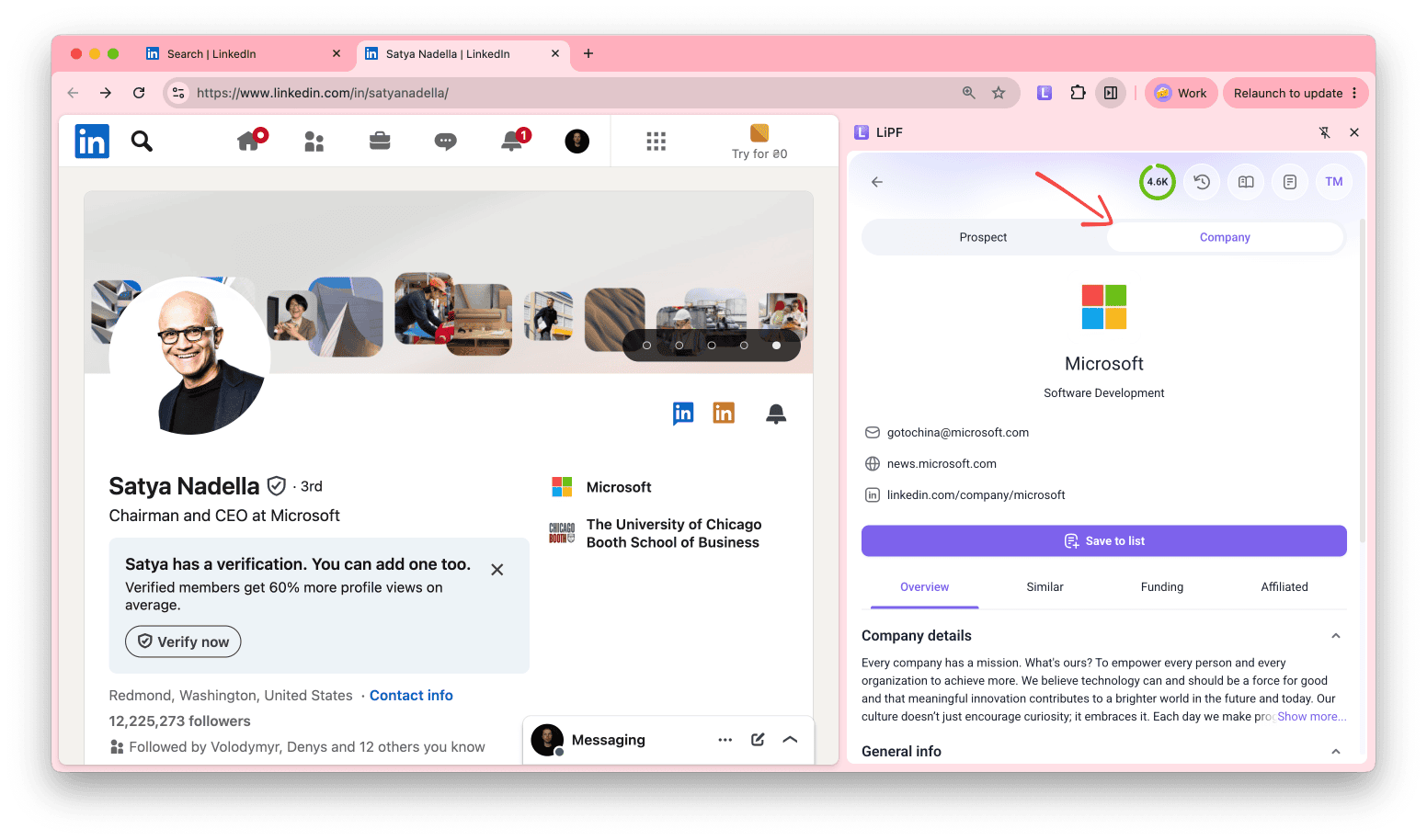
Task: Open the Overview tab
Action: point(924,587)
